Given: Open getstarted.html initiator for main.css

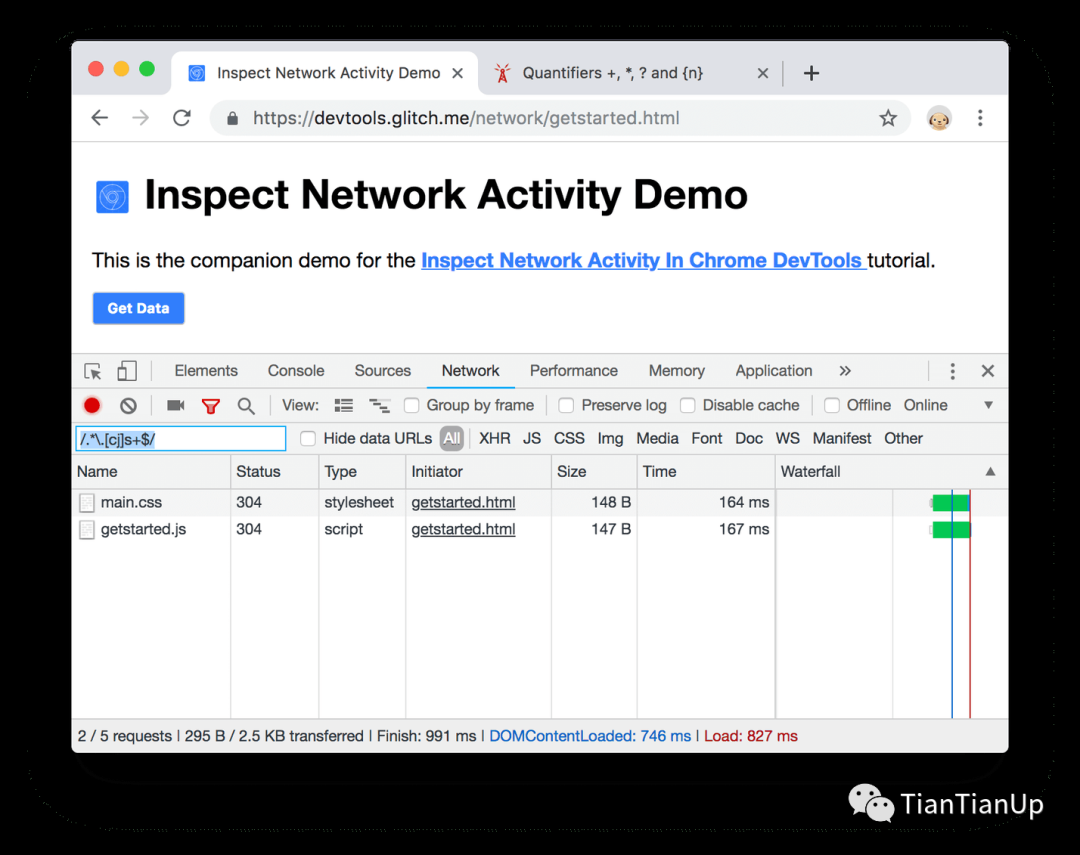Looking at the screenshot, I should tap(464, 502).
